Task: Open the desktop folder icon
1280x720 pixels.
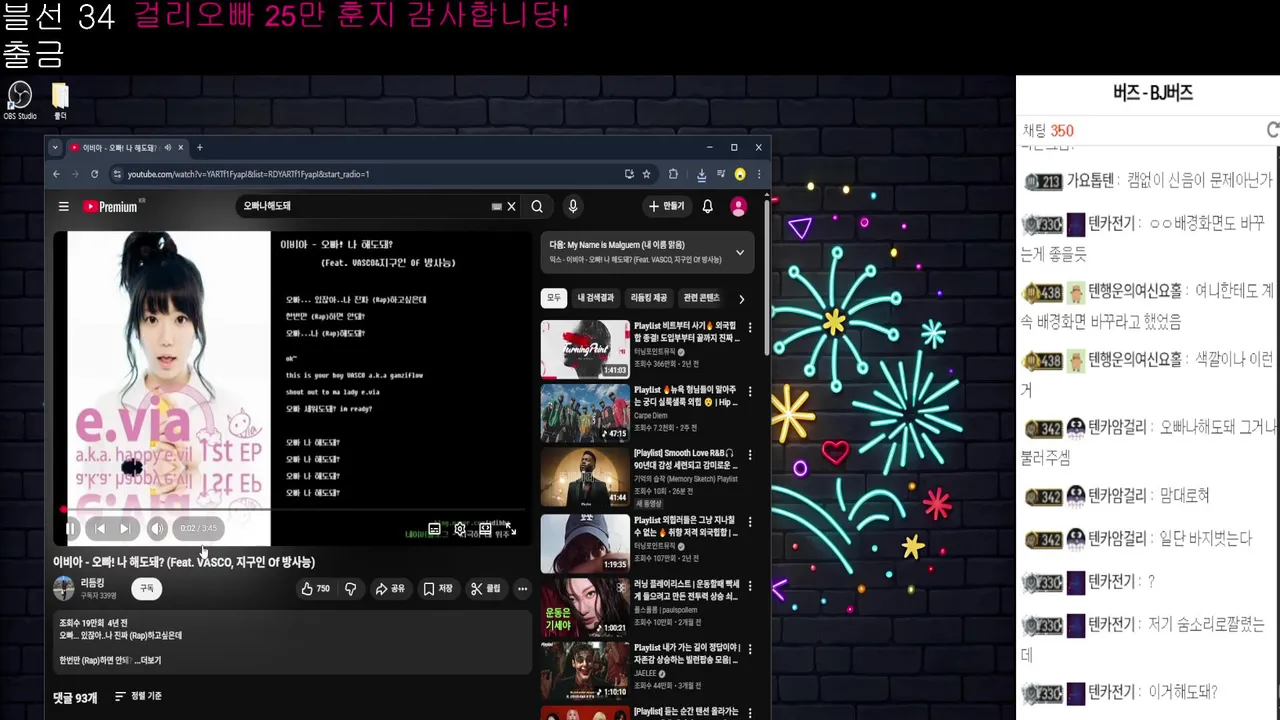Action: coord(60,100)
